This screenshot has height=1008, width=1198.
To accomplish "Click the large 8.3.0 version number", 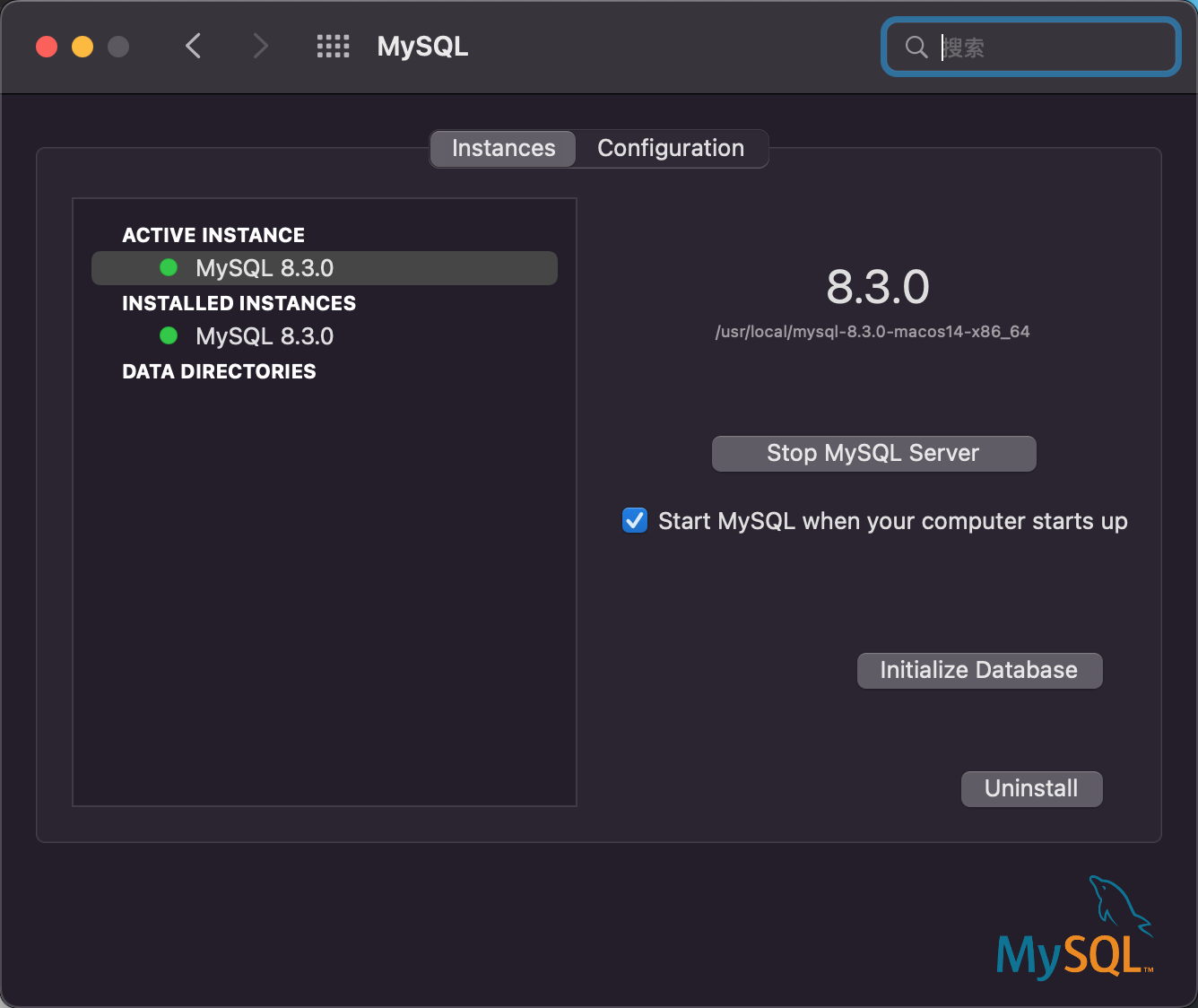I will [877, 287].
